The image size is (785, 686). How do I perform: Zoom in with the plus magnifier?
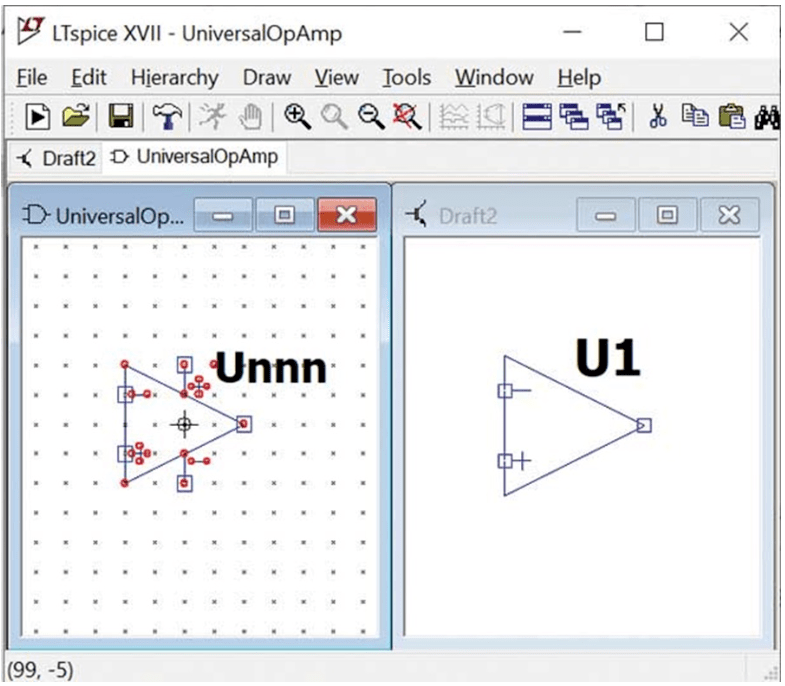[x=297, y=117]
